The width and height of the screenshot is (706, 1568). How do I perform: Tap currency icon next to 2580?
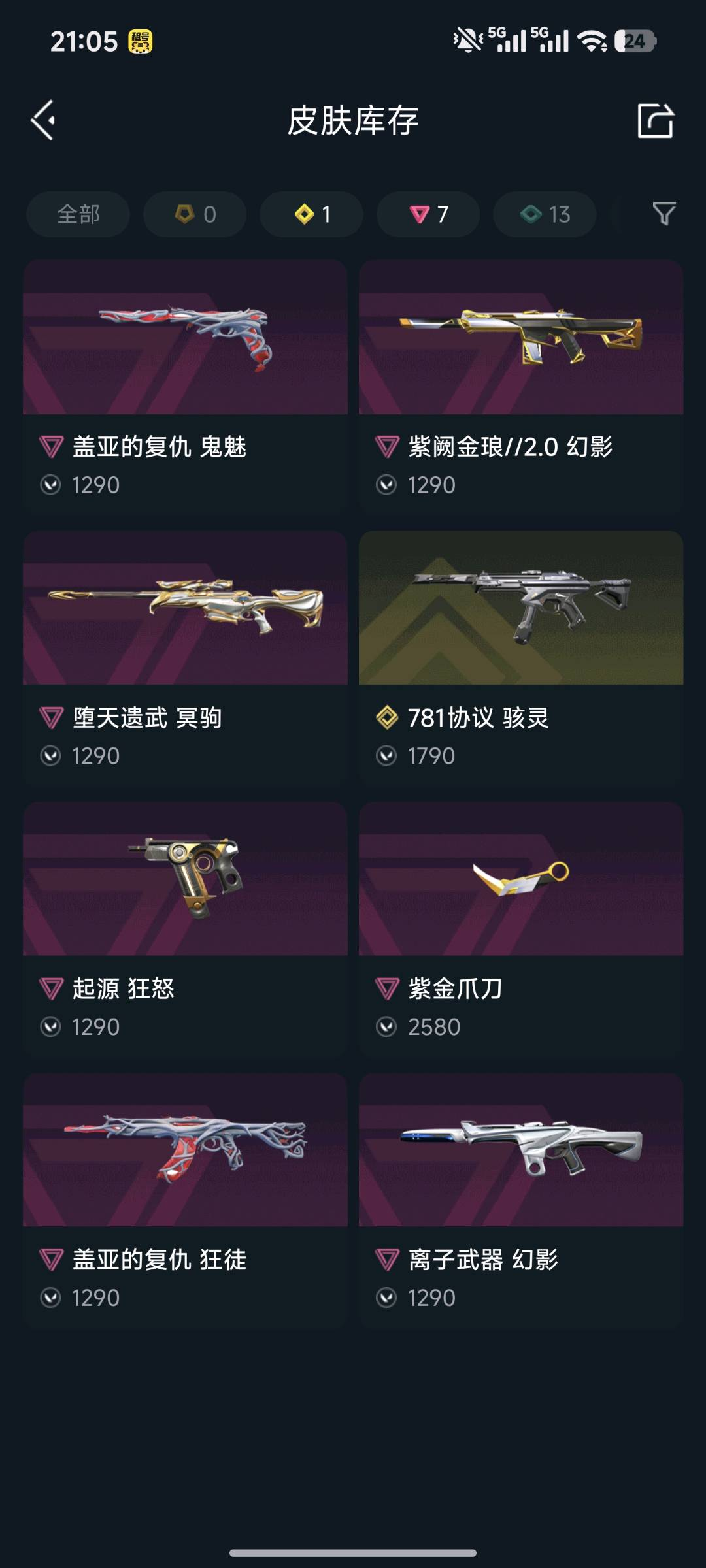point(386,1027)
